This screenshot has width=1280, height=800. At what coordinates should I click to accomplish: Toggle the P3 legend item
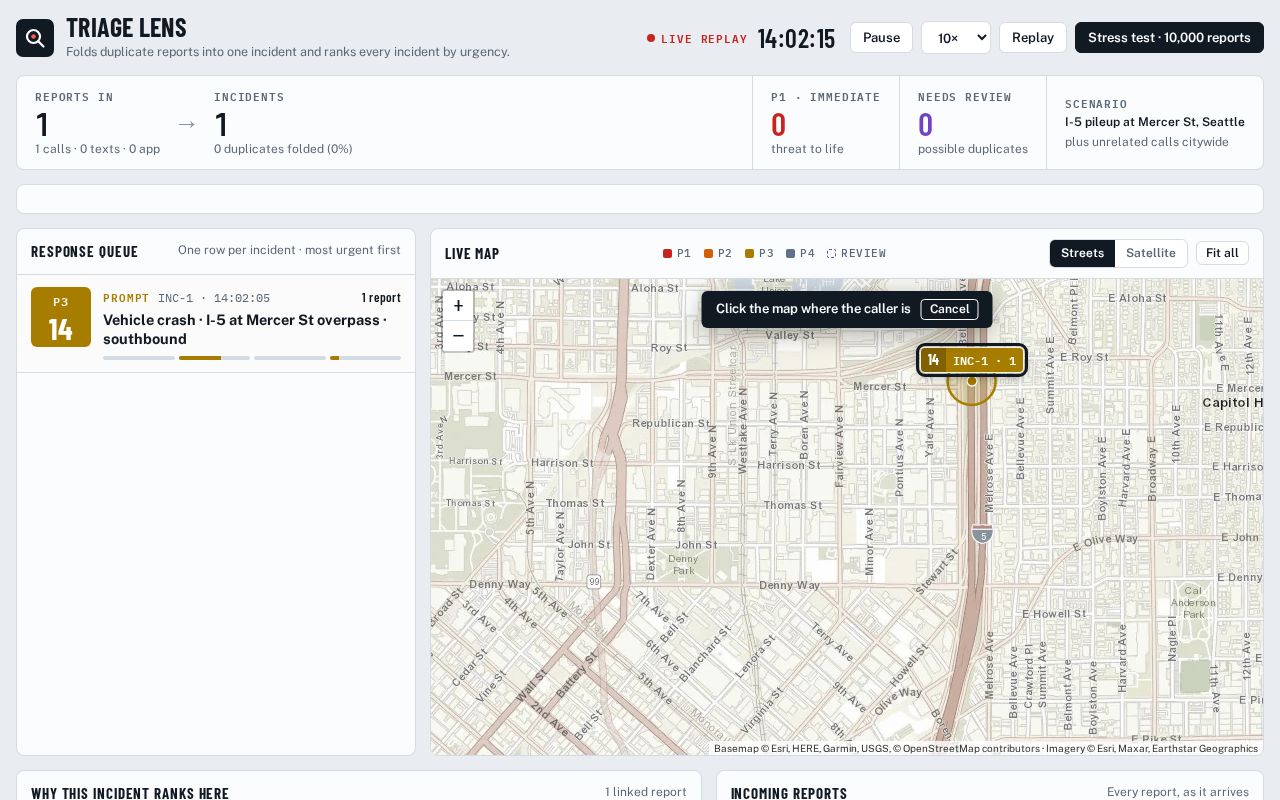click(759, 253)
